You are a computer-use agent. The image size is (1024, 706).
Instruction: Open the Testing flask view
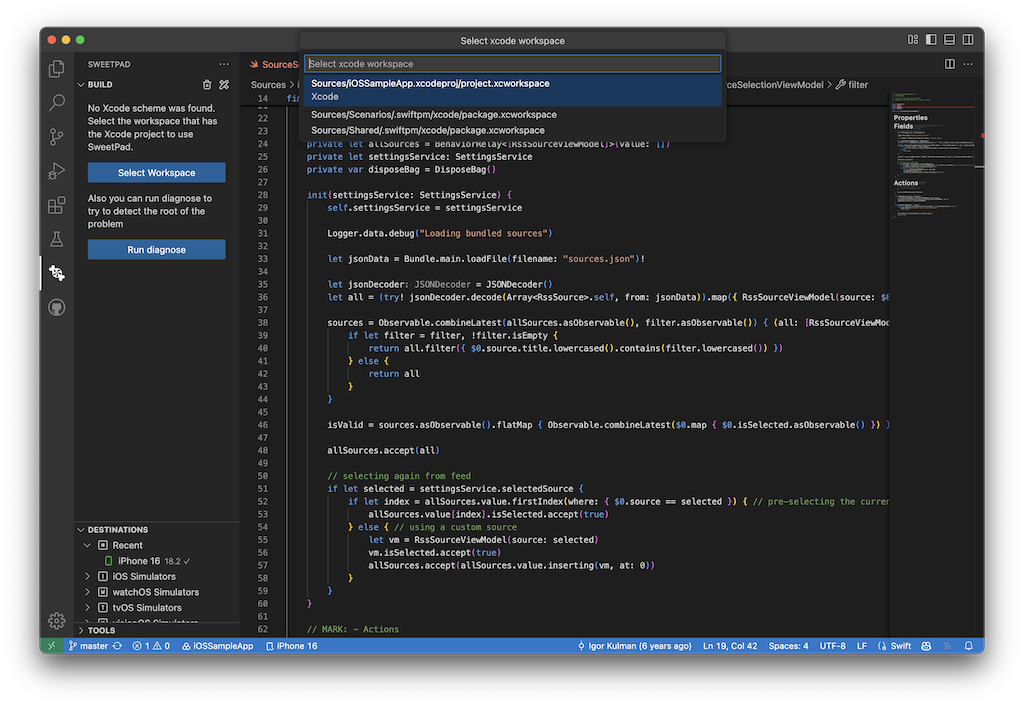pyautogui.click(x=57, y=239)
